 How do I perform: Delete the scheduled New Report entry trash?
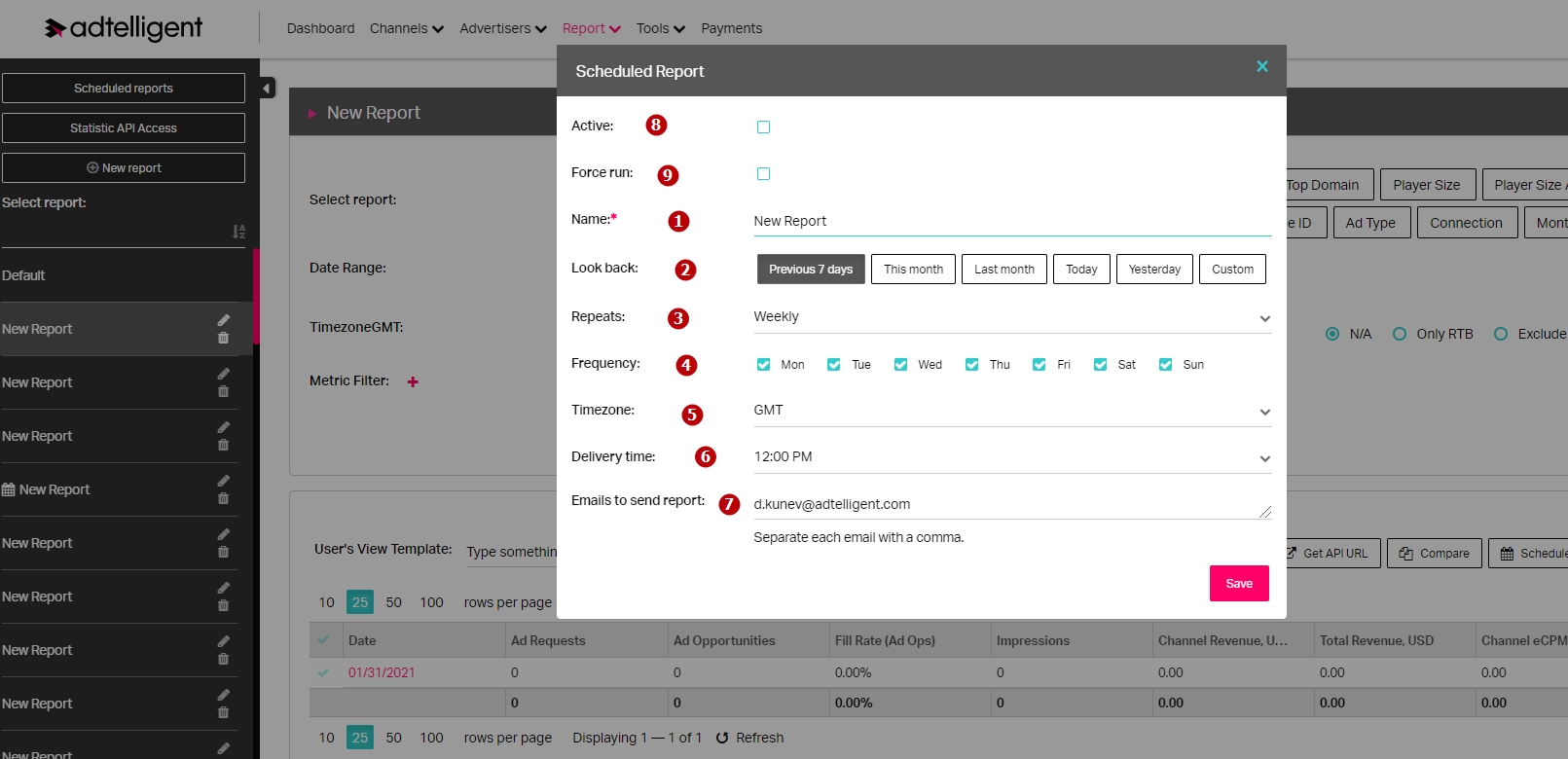[223, 498]
